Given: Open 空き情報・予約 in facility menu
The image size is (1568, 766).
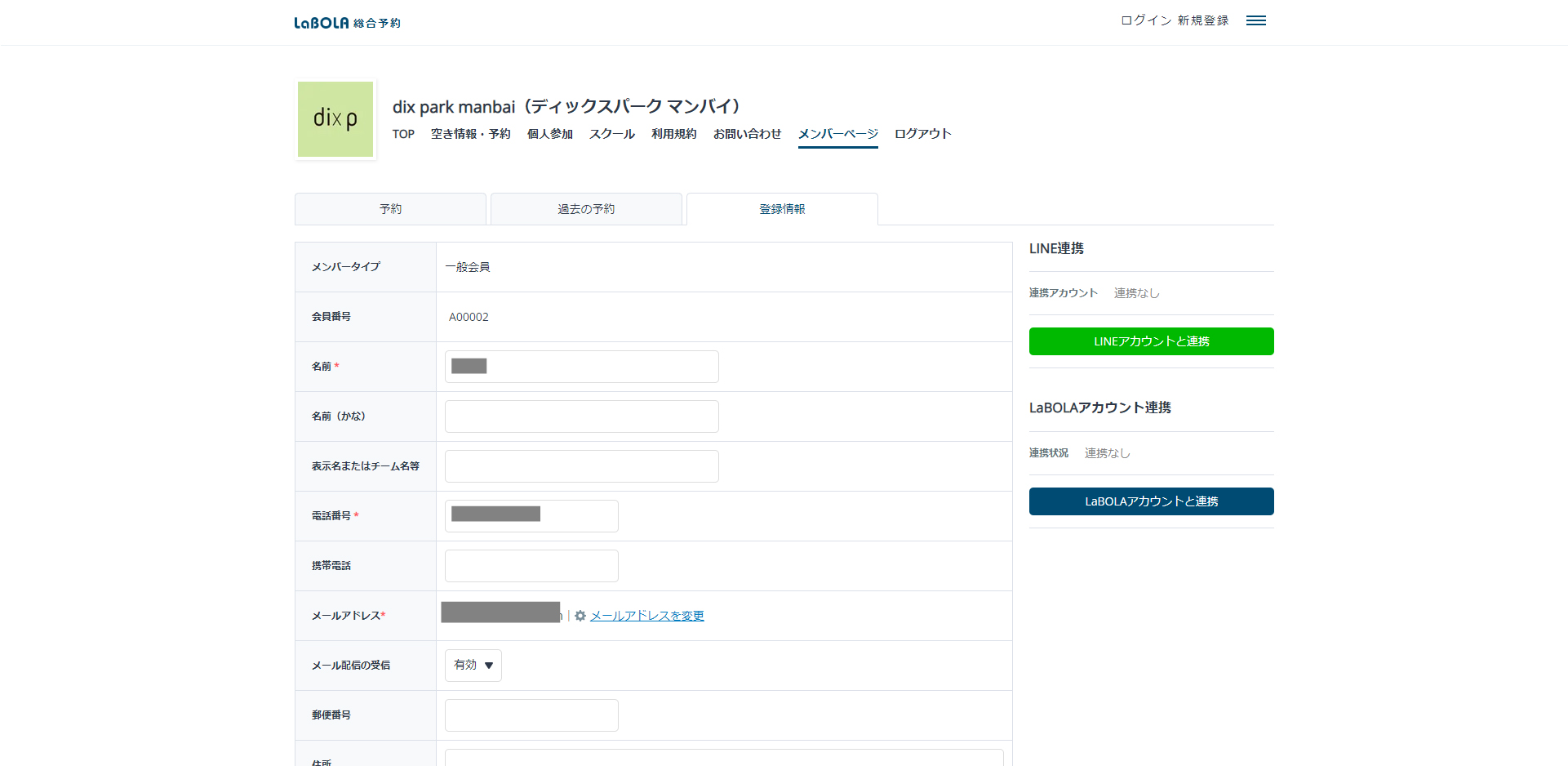Looking at the screenshot, I should [x=470, y=134].
